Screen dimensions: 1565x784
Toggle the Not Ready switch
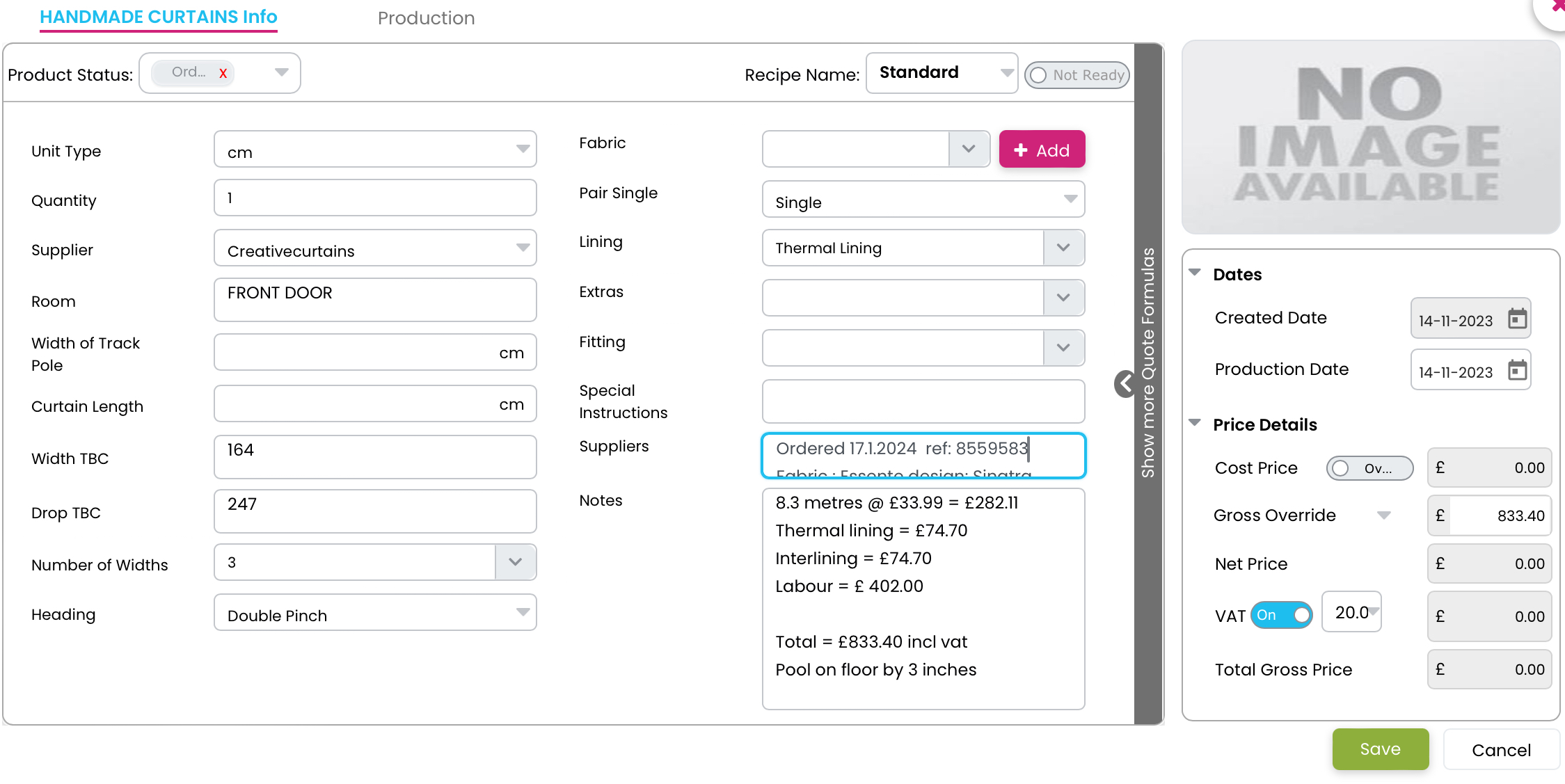1077,75
